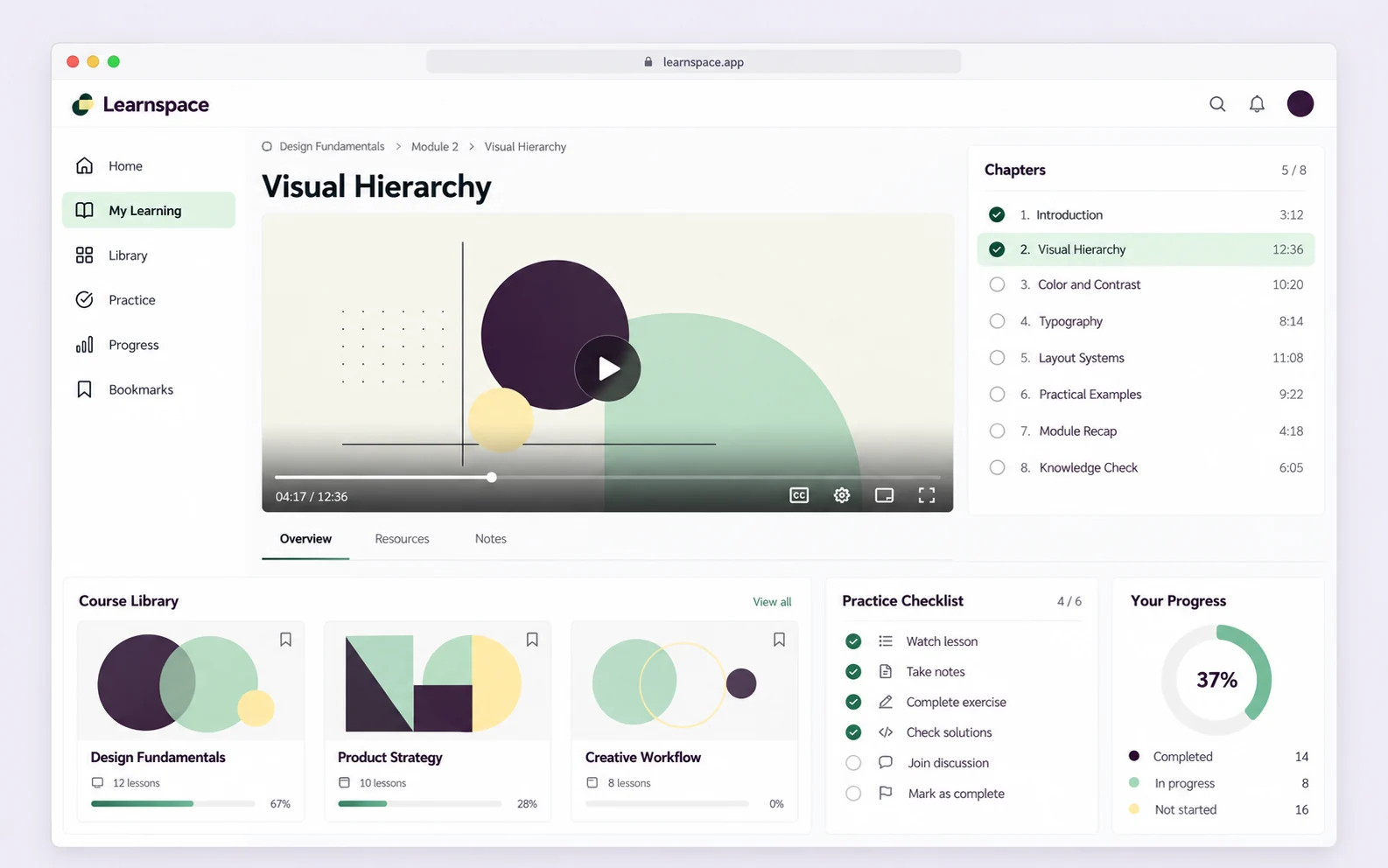Viewport: 1388px width, 868px height.
Task: Switch to the Resources tab
Action: point(402,539)
